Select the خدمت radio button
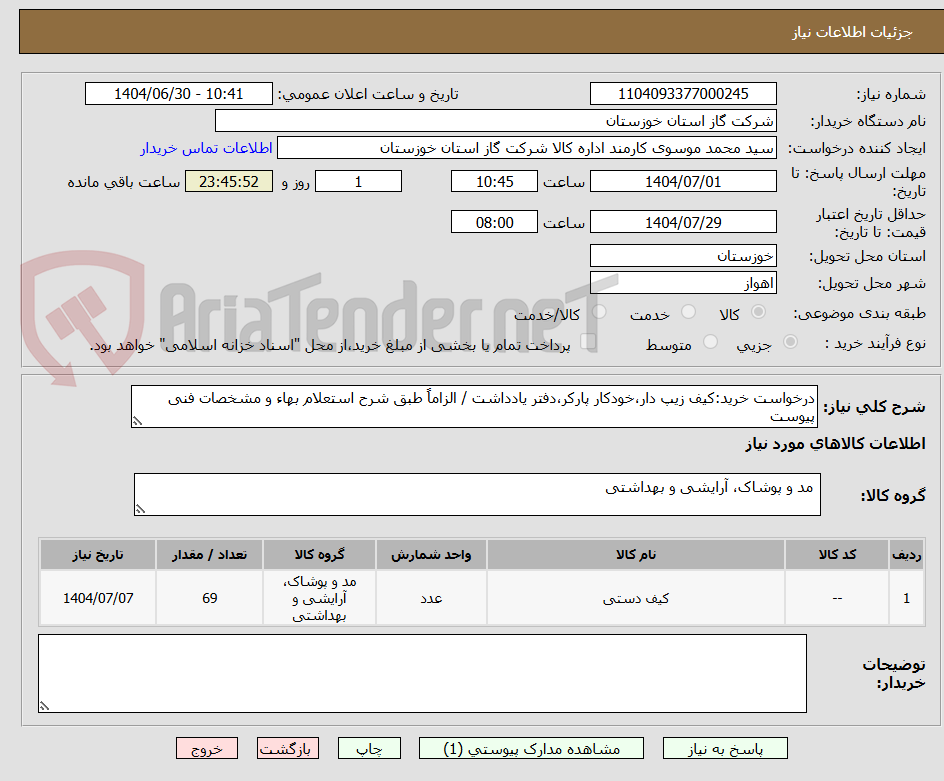Image resolution: width=944 pixels, height=781 pixels. pos(688,312)
